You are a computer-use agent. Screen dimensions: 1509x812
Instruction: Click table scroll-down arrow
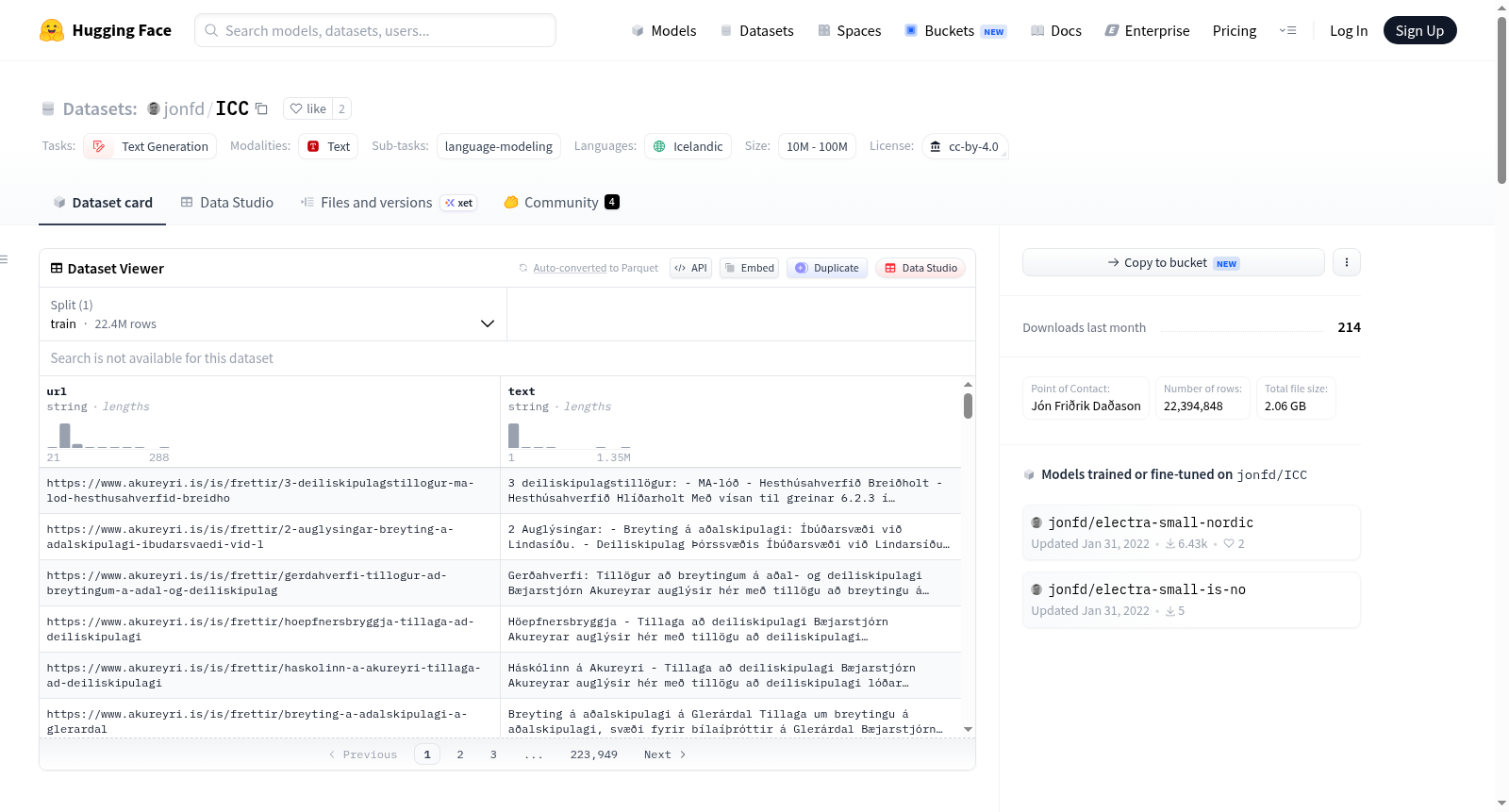pyautogui.click(x=968, y=730)
